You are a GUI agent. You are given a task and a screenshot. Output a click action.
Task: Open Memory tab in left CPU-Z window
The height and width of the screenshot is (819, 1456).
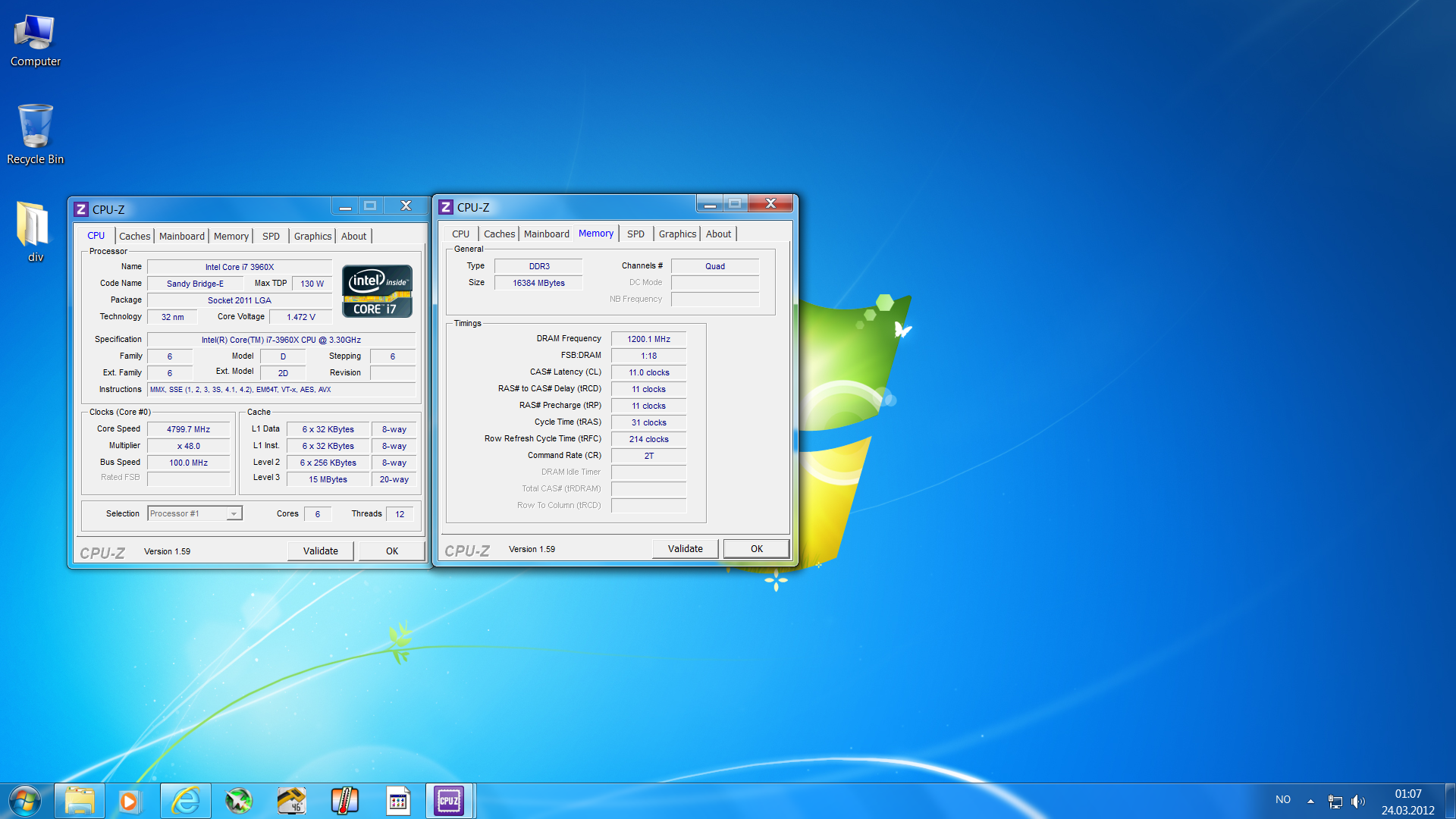pos(231,236)
